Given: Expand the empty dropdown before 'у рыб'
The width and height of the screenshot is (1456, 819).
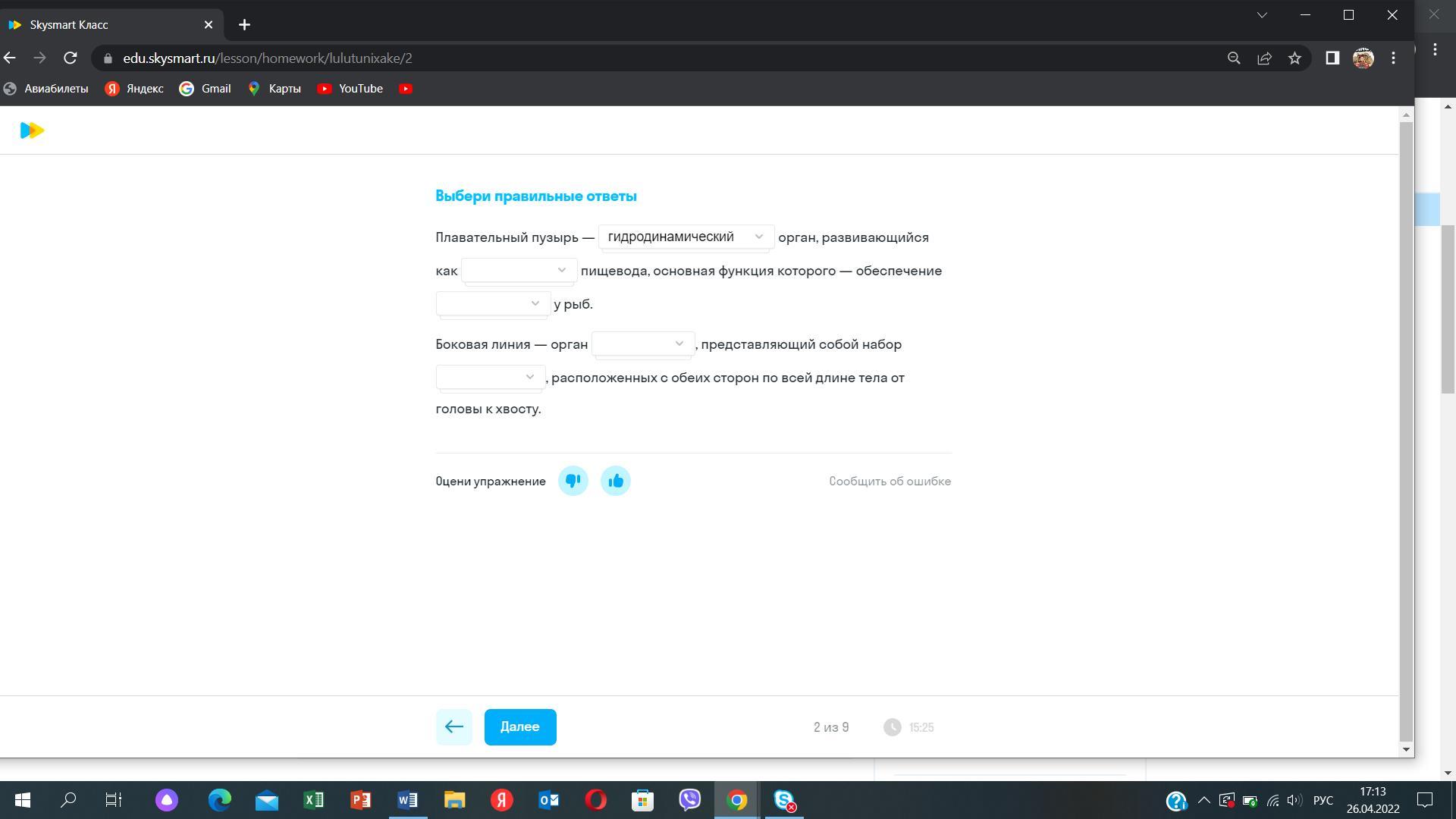Looking at the screenshot, I should pyautogui.click(x=493, y=304).
